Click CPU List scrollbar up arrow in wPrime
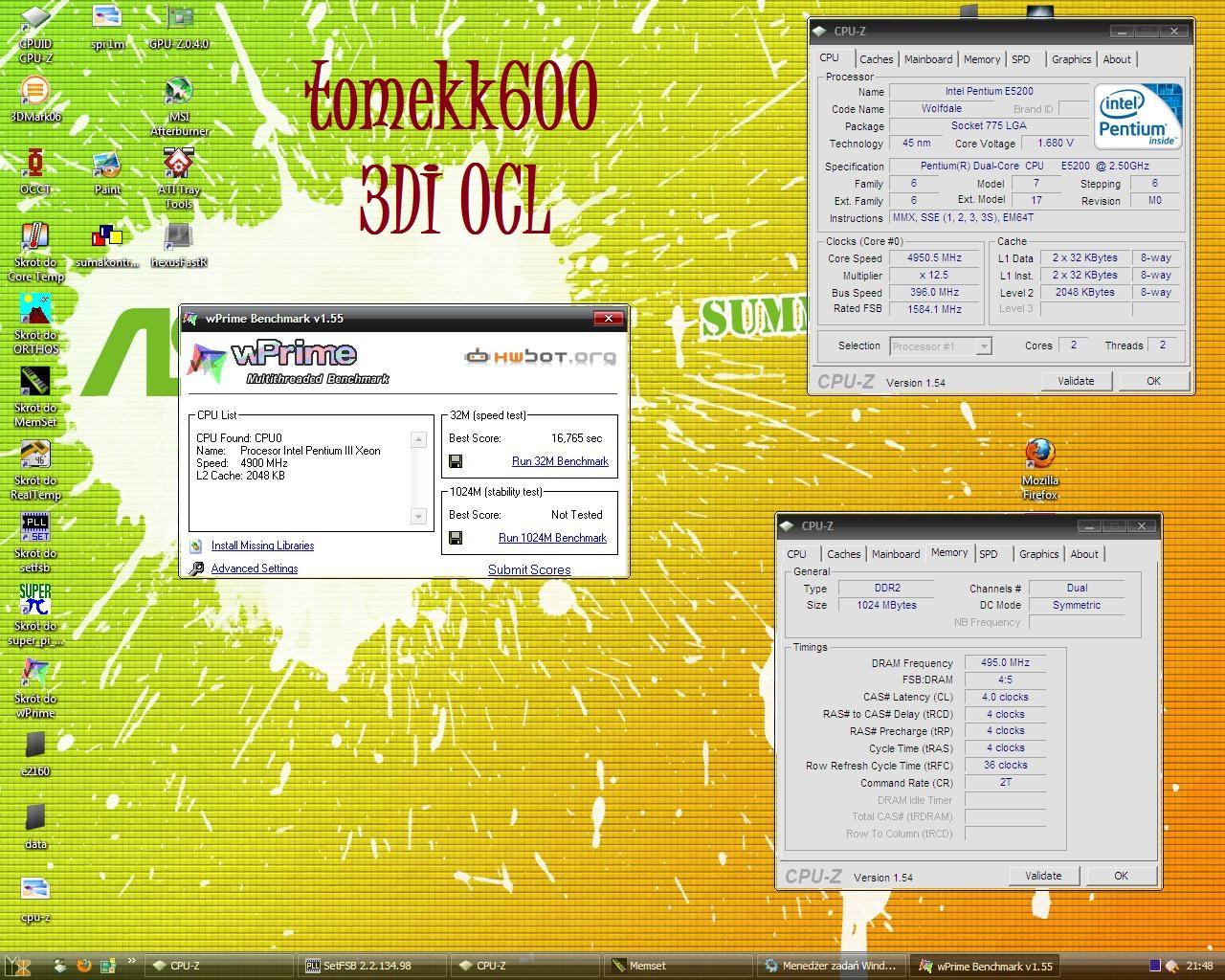The width and height of the screenshot is (1225, 980). [x=418, y=439]
